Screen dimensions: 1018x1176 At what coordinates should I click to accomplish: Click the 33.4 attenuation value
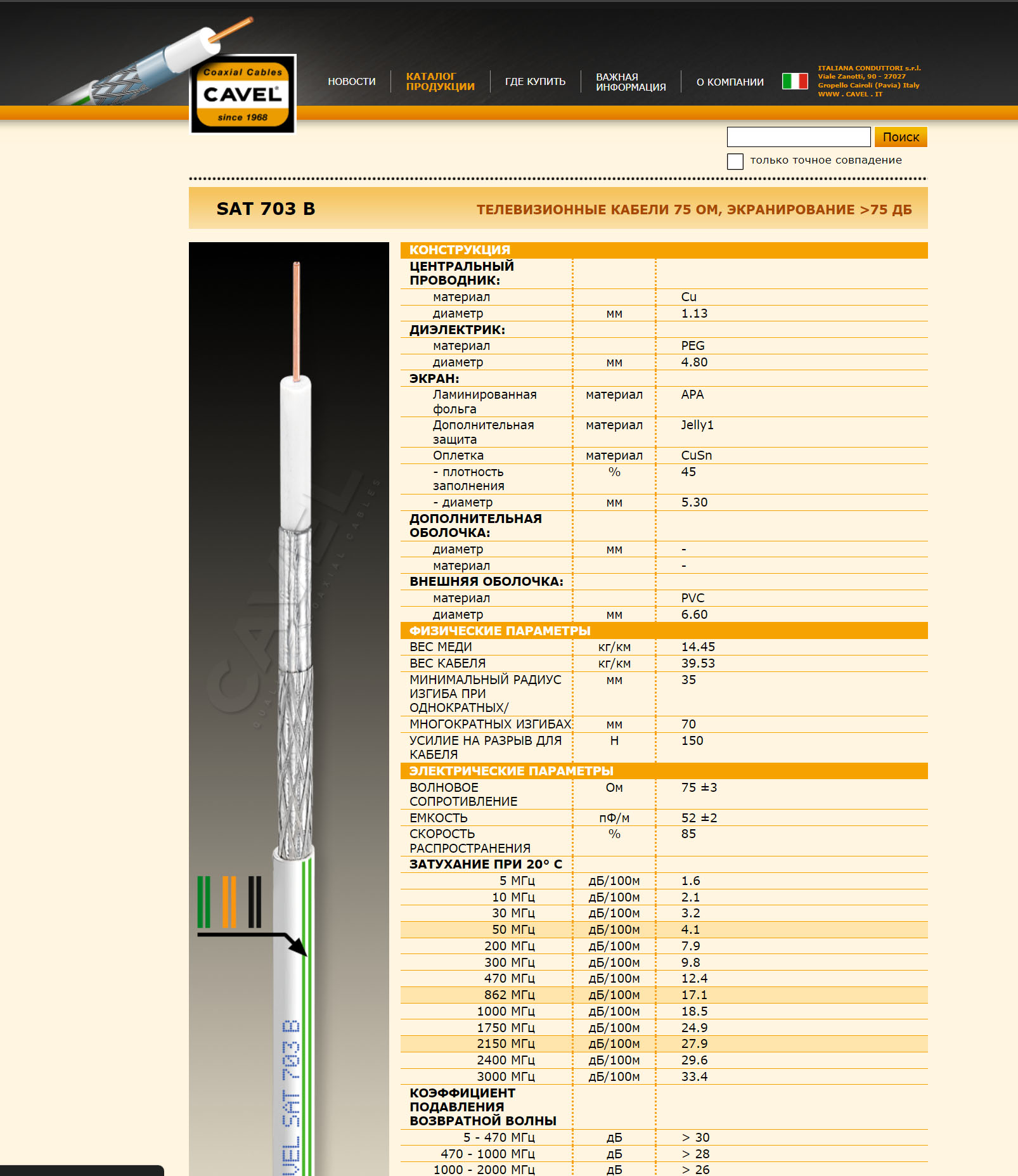694,1076
